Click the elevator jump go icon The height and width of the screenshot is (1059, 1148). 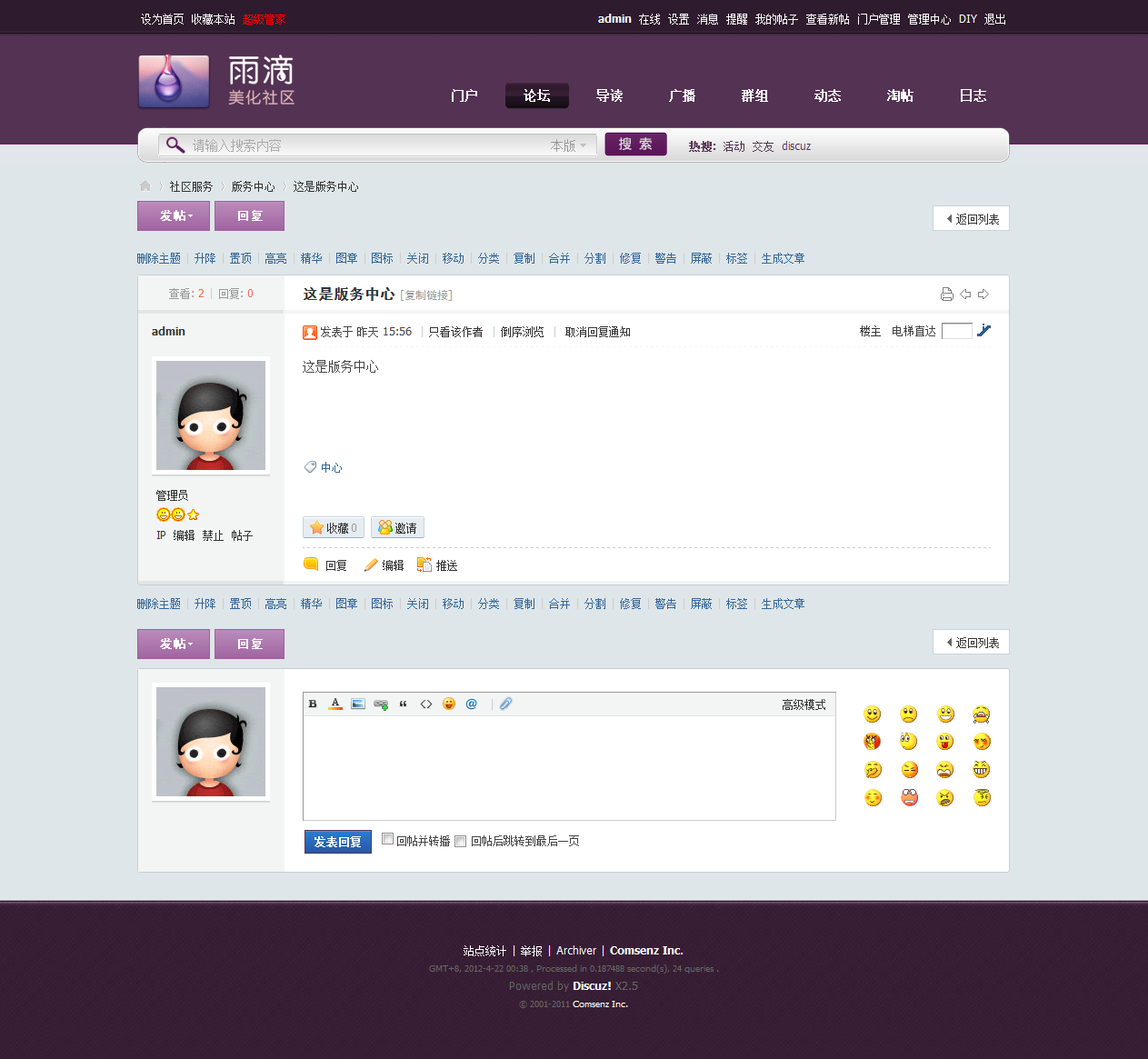(x=983, y=331)
